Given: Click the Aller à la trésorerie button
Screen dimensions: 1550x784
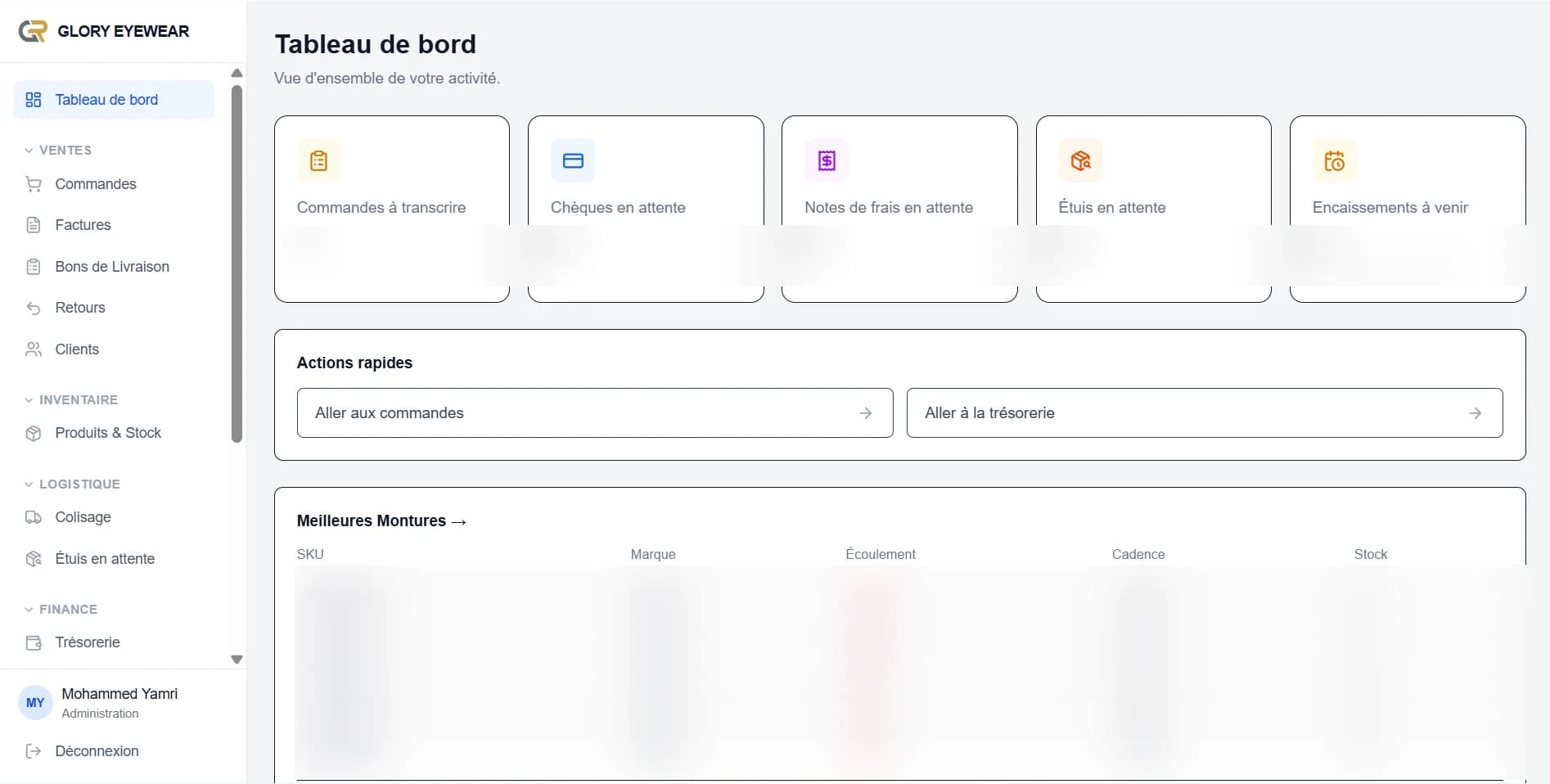Looking at the screenshot, I should (1205, 413).
